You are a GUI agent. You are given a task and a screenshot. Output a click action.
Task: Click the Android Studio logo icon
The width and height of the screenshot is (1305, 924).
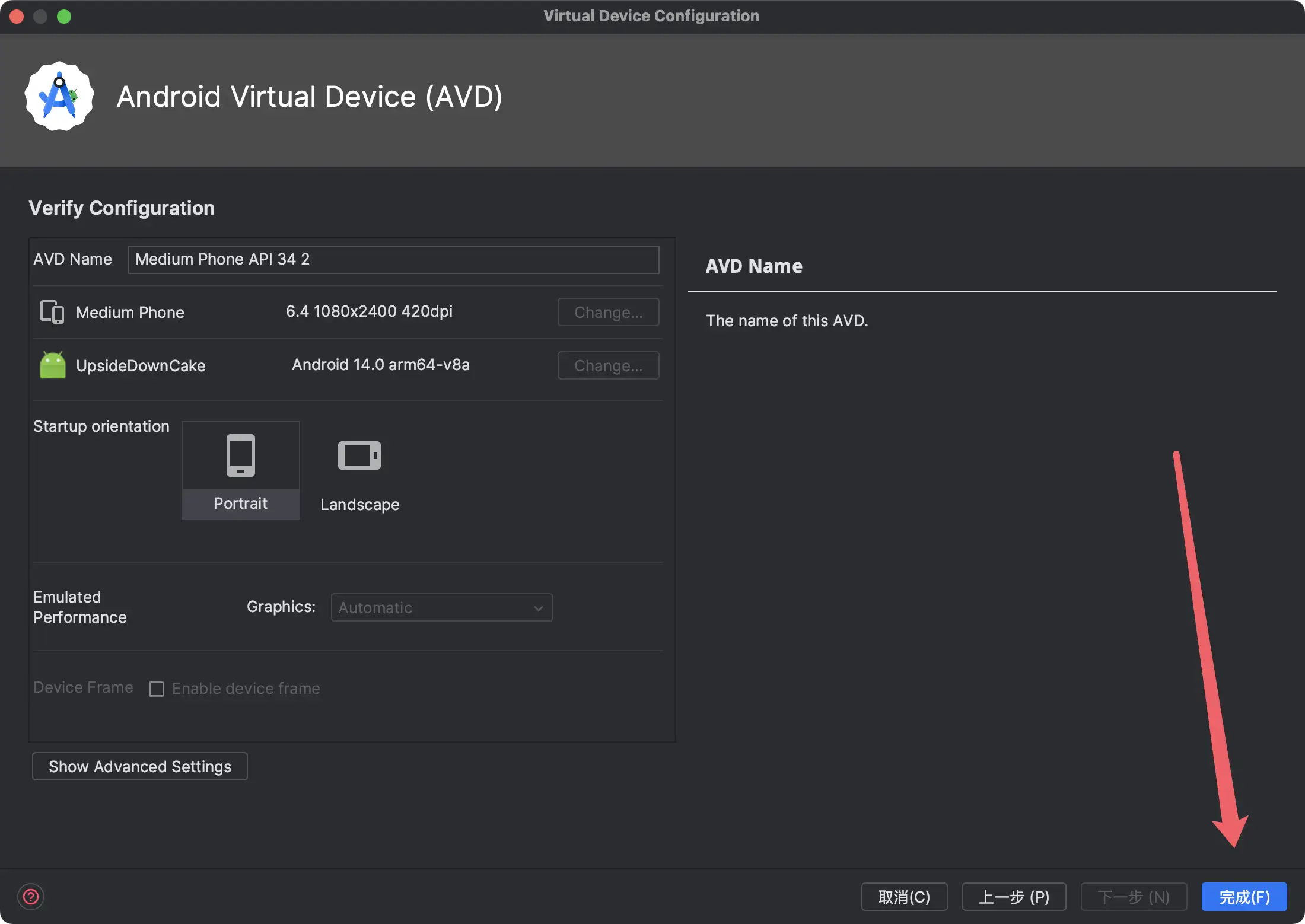click(59, 96)
